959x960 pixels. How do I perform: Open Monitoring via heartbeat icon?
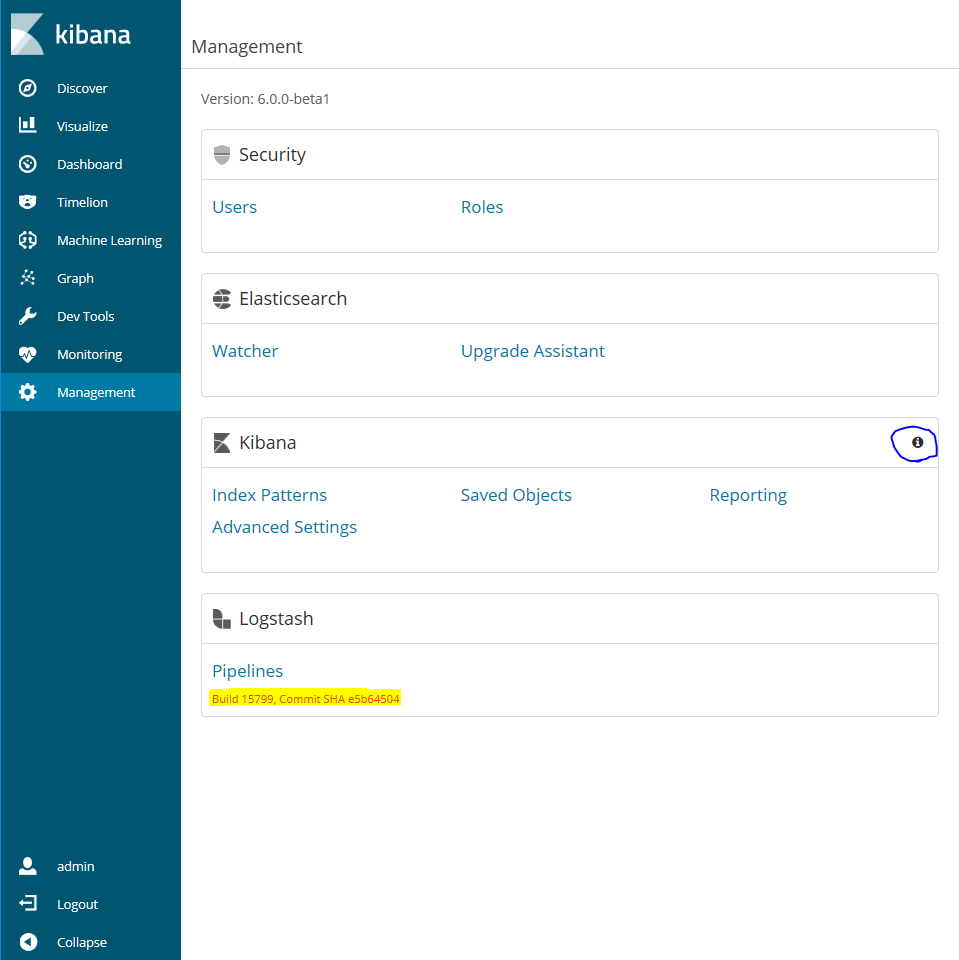28,354
